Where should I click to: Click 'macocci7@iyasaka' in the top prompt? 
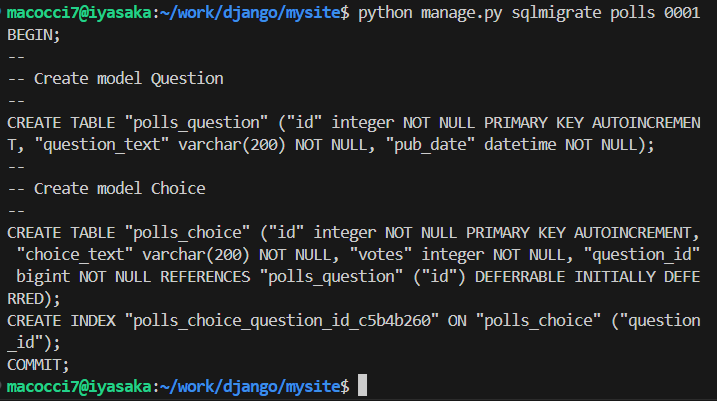81,13
